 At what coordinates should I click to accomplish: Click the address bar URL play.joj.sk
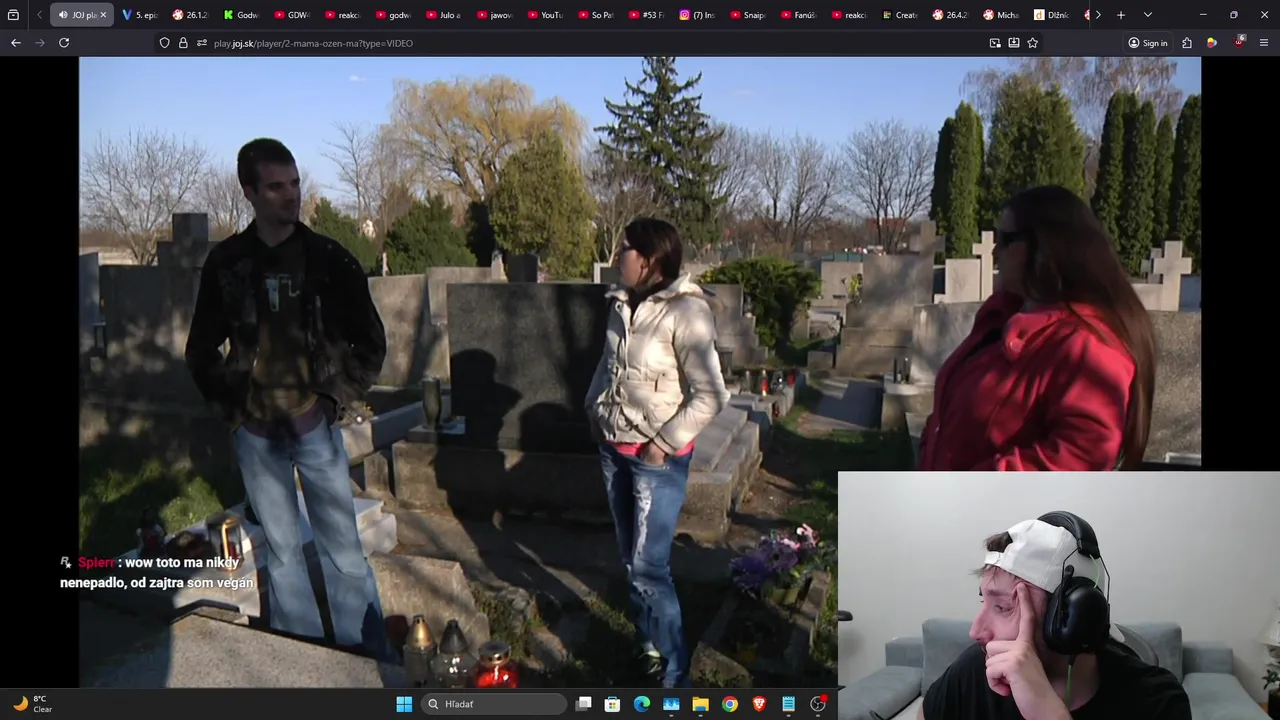coord(313,43)
